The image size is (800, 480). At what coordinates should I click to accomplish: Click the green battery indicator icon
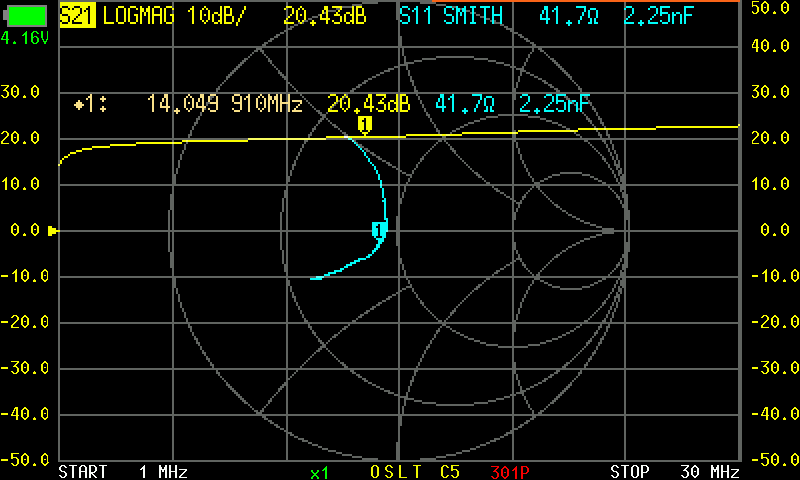[x=26, y=15]
